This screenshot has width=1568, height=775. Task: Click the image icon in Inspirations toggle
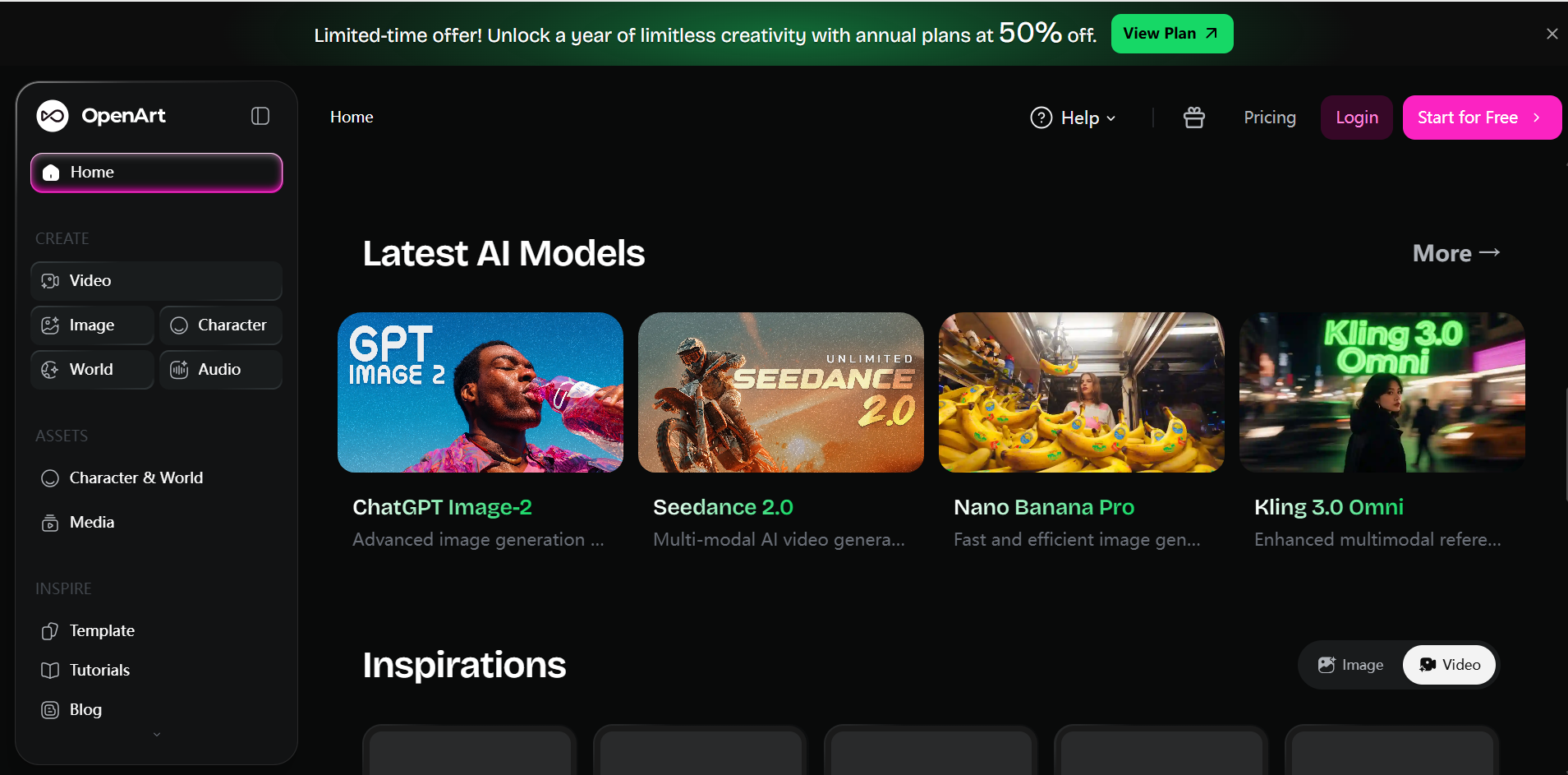coord(1327,665)
